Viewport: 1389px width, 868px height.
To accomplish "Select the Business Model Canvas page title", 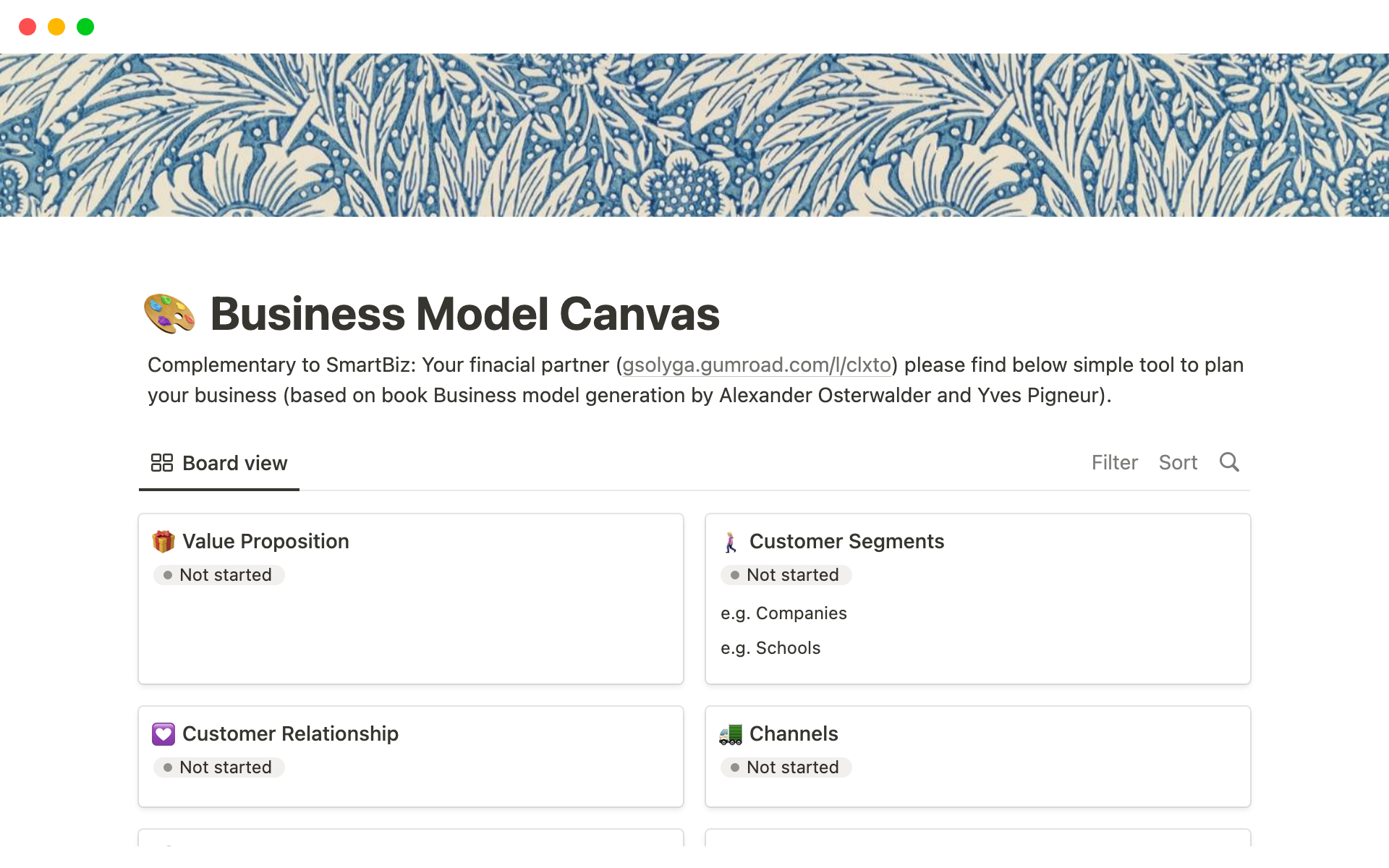I will click(464, 313).
